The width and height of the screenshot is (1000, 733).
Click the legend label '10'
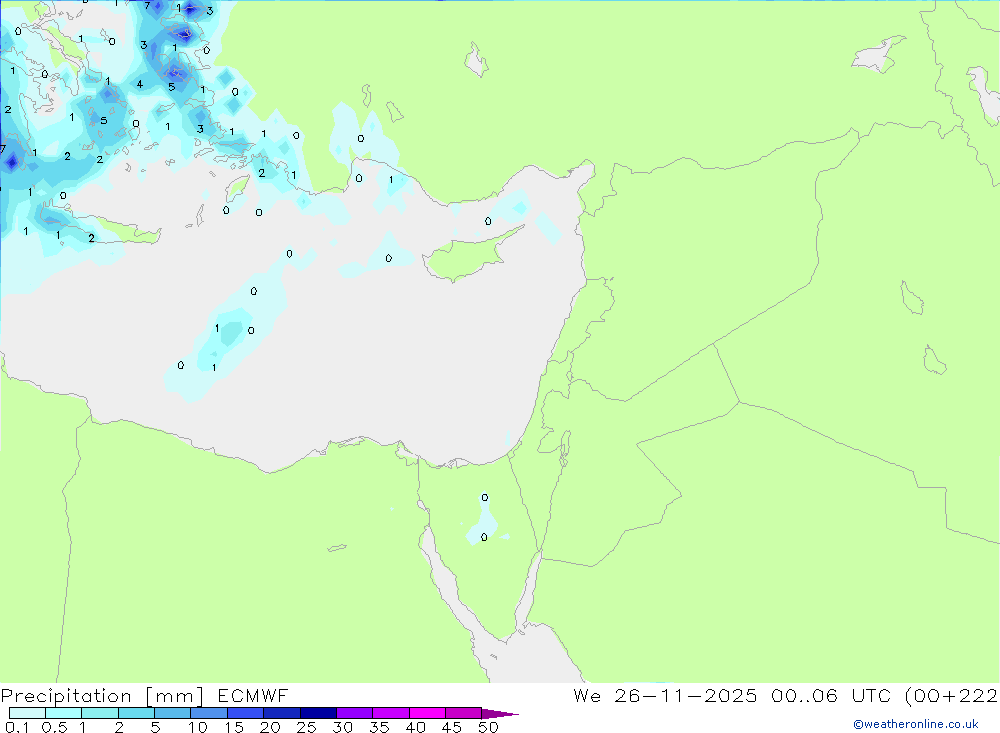click(x=198, y=727)
